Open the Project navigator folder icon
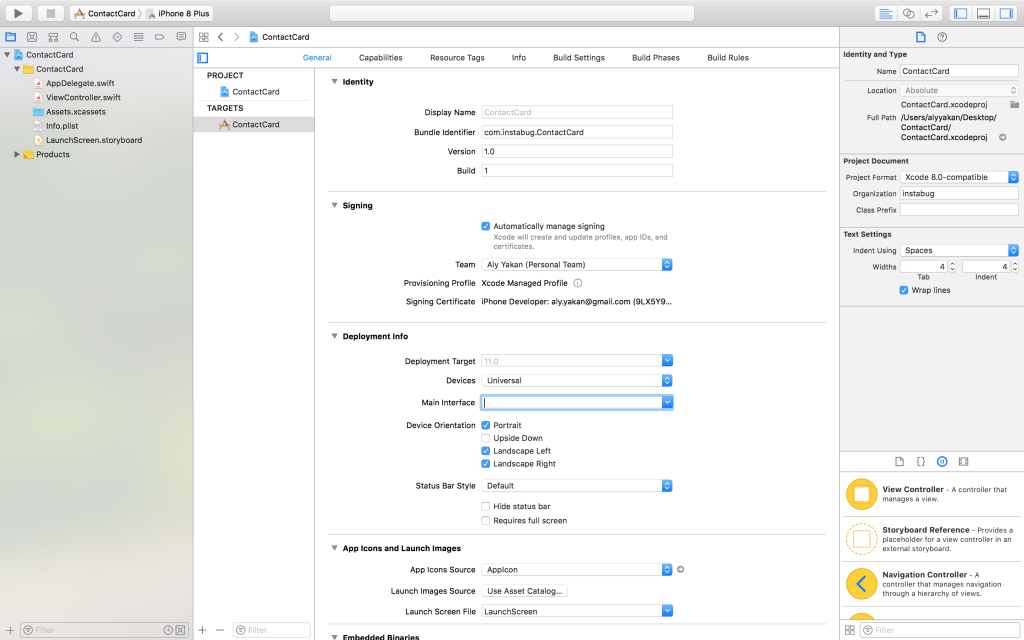Screen dimensions: 1024x640 tap(10, 36)
